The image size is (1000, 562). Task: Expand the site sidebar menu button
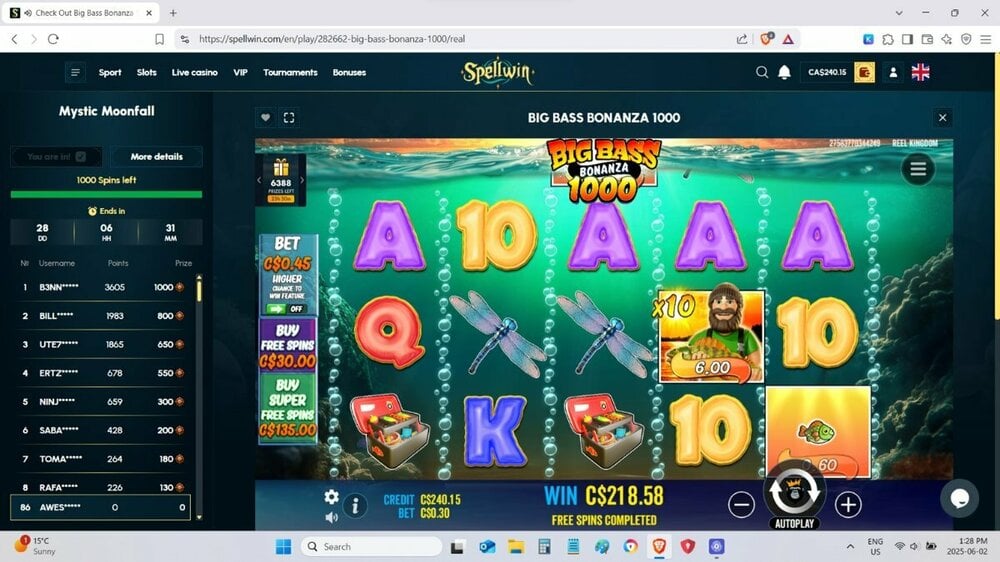click(x=75, y=72)
